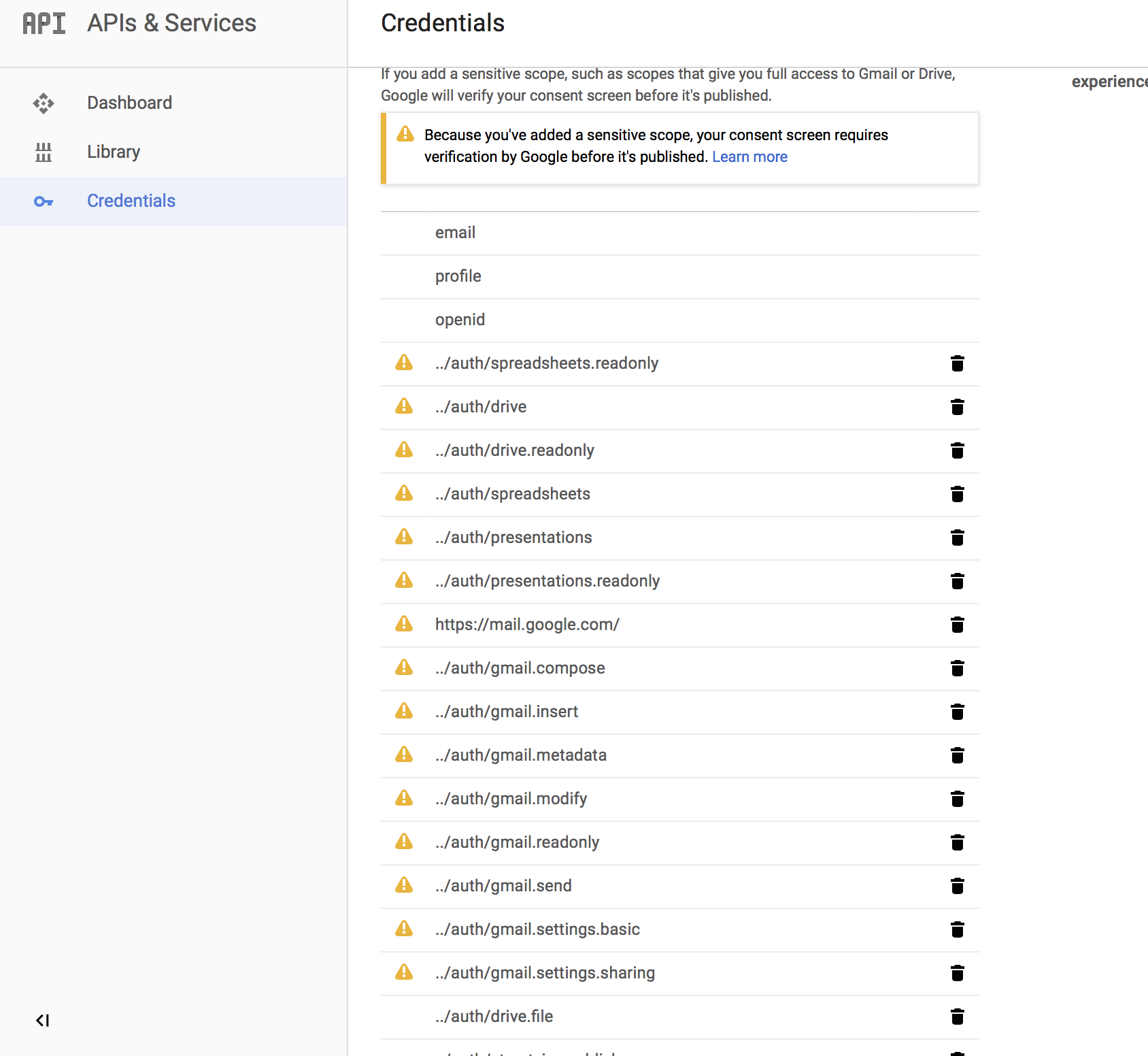
Task: Remove the ../auth/drive scope via trash icon
Action: 957,407
